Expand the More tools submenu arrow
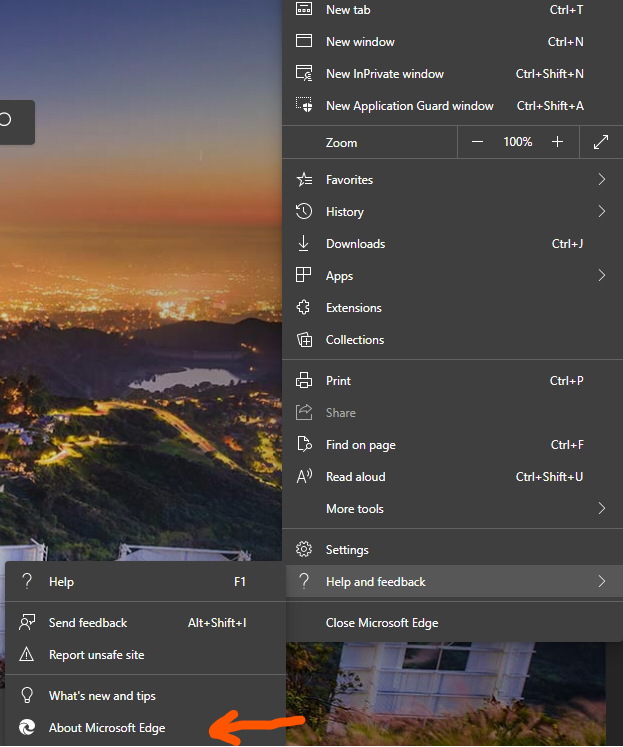Viewport: 623px width, 747px height. (601, 509)
